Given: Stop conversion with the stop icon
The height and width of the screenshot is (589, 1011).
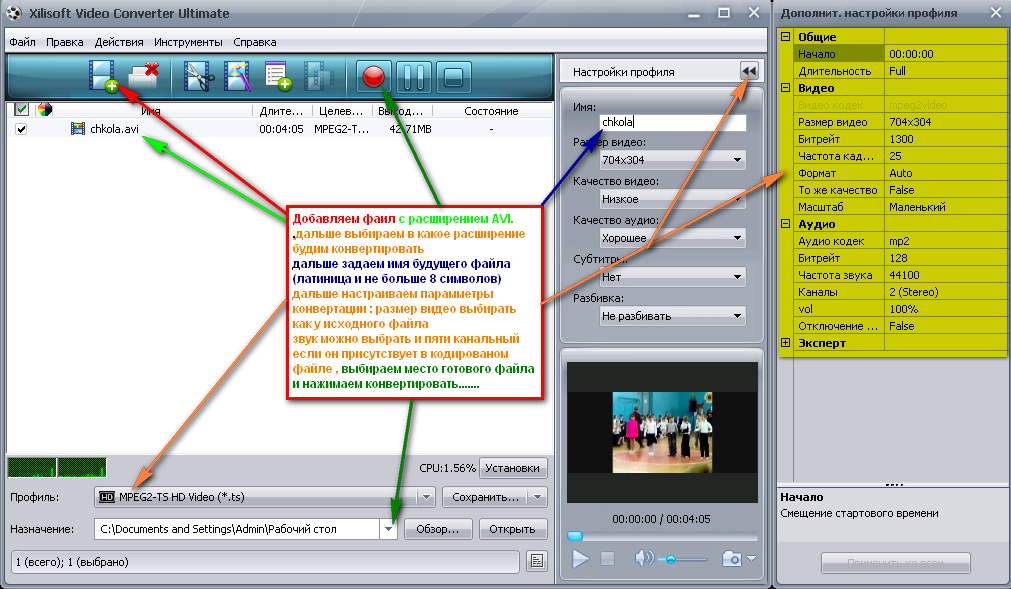Looking at the screenshot, I should tap(453, 77).
